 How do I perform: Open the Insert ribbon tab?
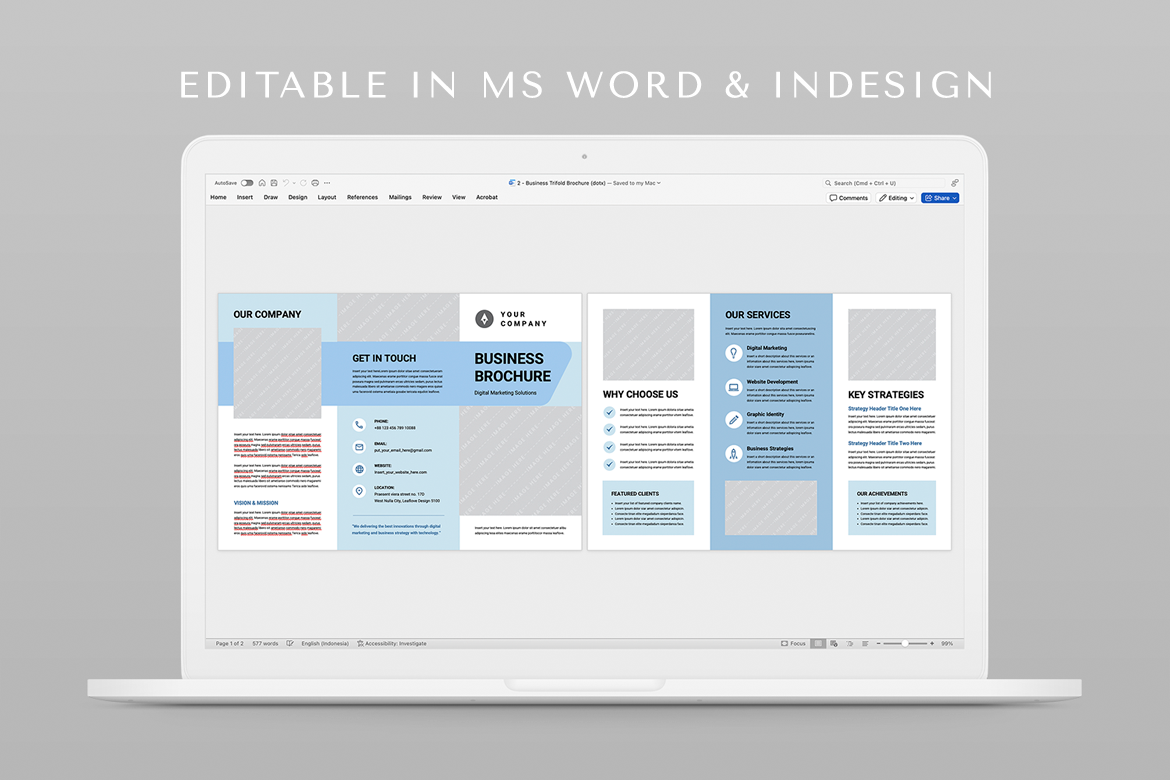(245, 198)
